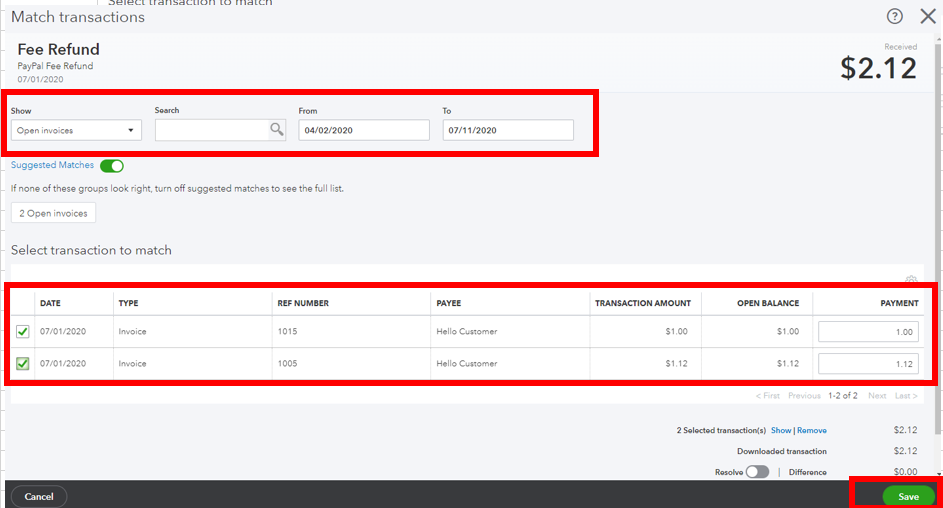
Task: Select ref number 1005 cell
Action: click(x=287, y=363)
